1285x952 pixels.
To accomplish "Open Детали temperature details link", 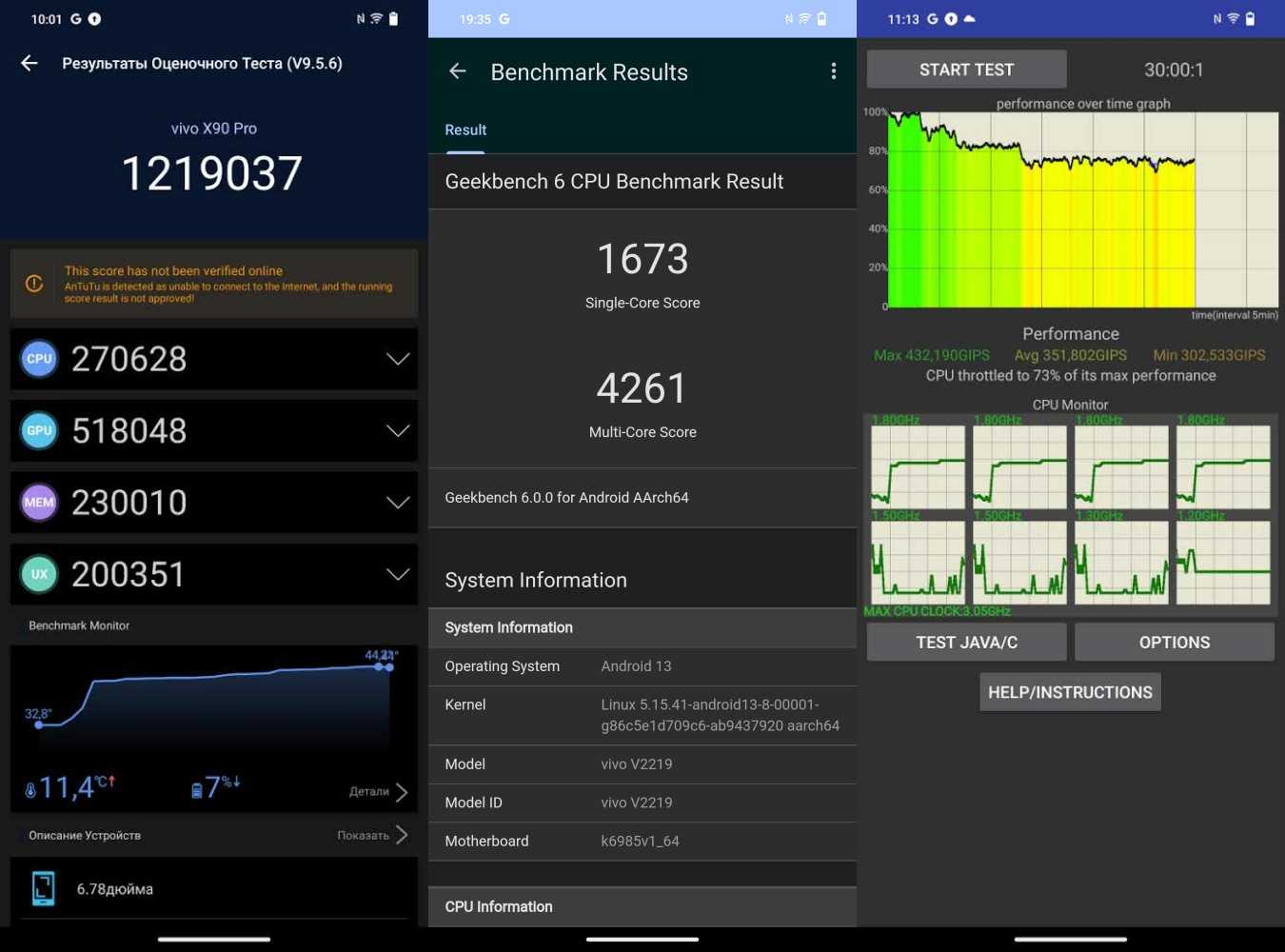I will pos(378,791).
